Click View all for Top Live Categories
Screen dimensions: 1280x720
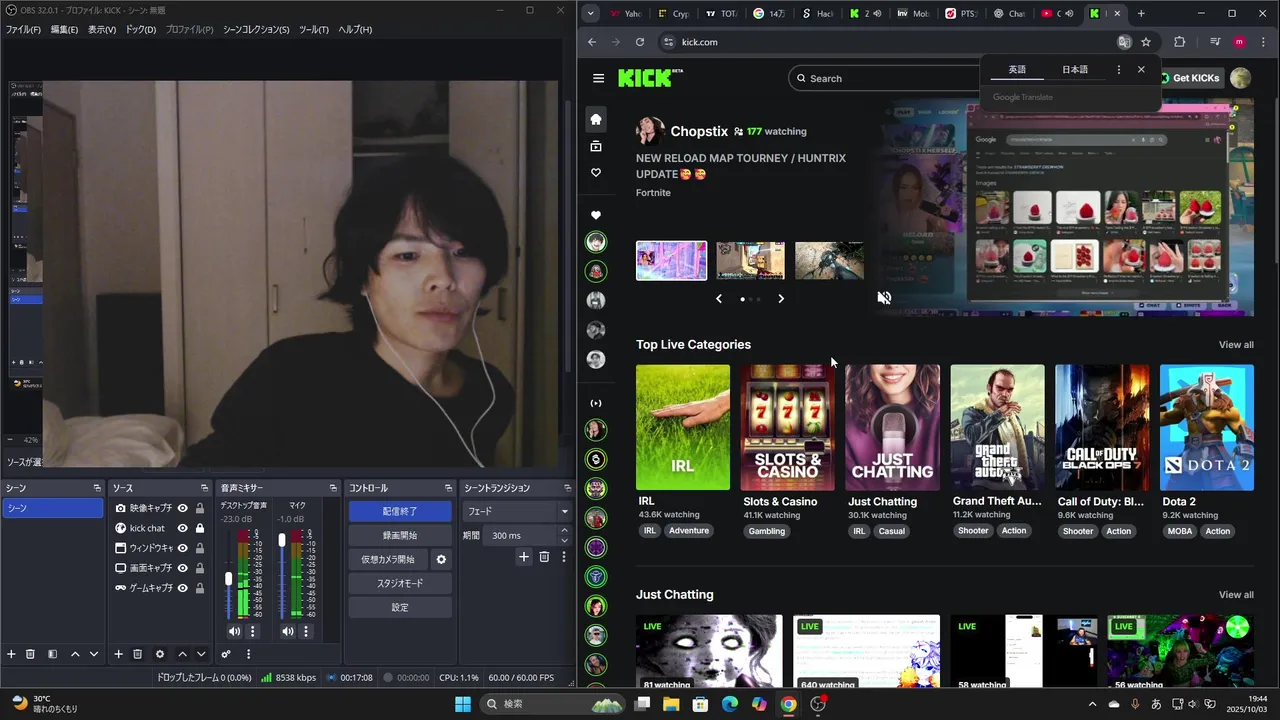1236,345
